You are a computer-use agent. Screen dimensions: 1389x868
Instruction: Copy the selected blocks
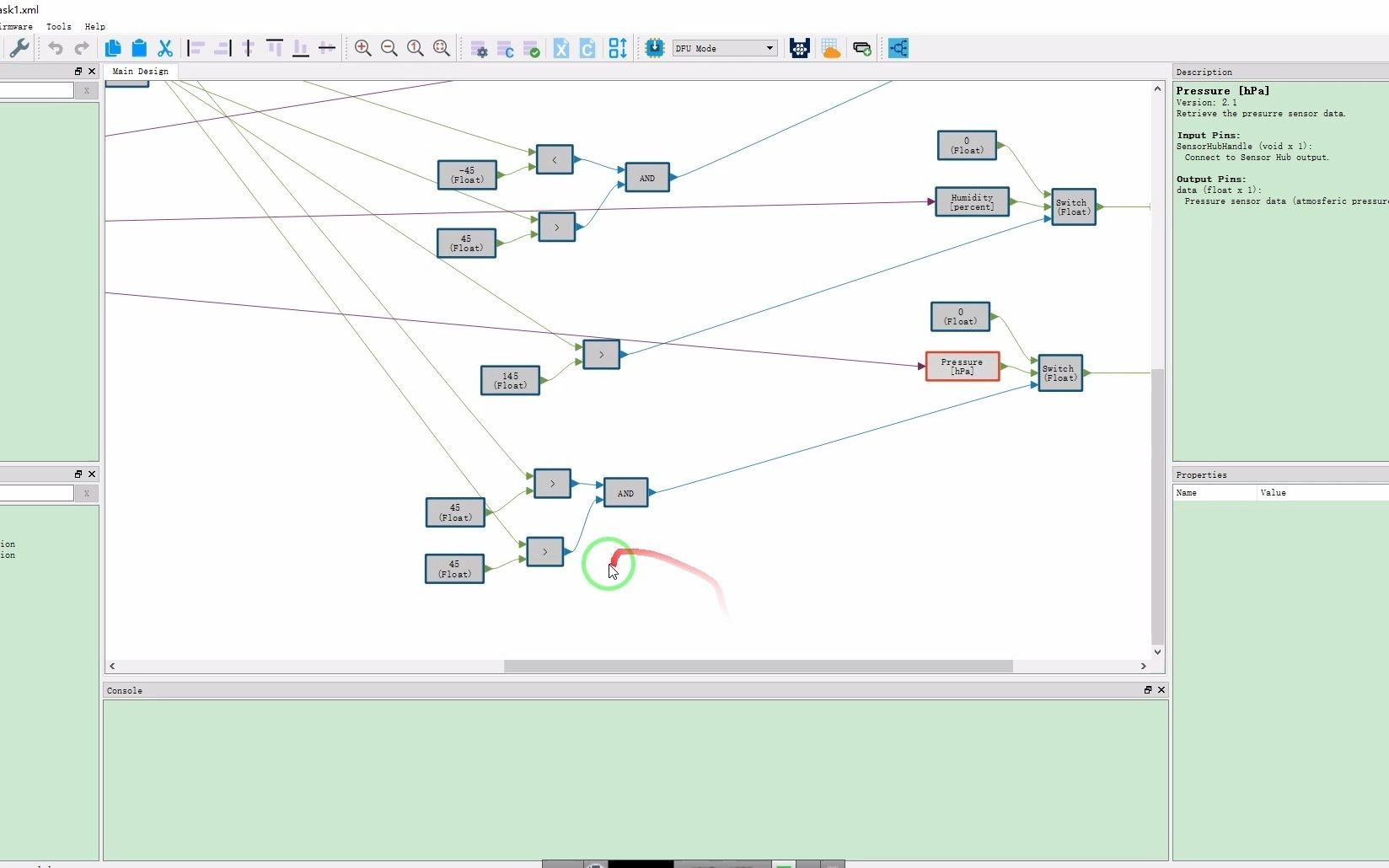[113, 48]
